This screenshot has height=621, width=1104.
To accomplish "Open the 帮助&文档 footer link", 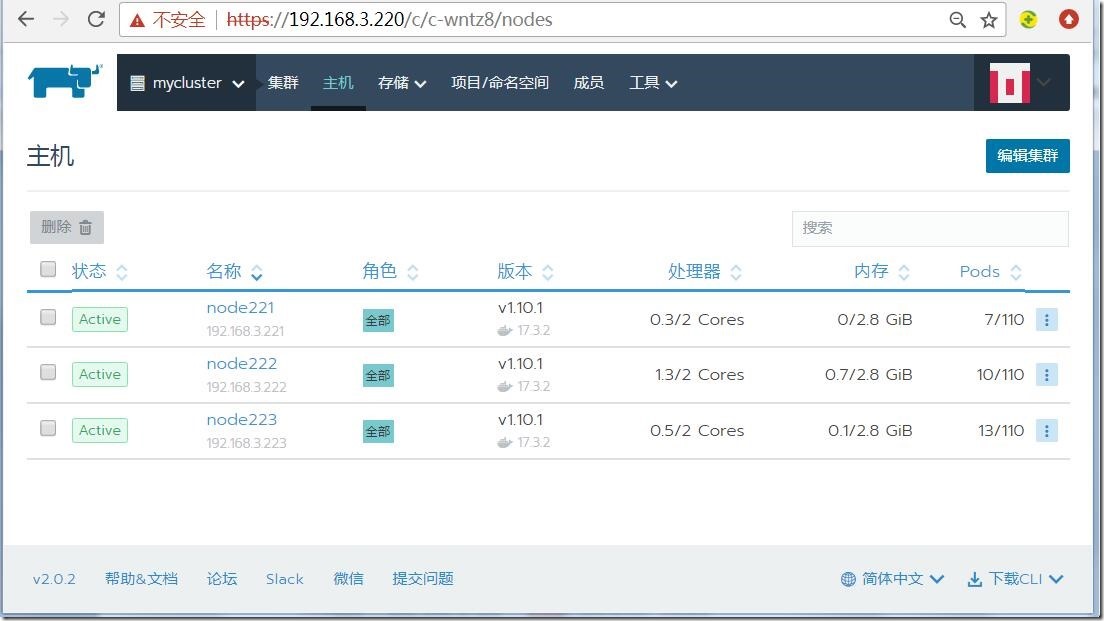I will pyautogui.click(x=141, y=579).
